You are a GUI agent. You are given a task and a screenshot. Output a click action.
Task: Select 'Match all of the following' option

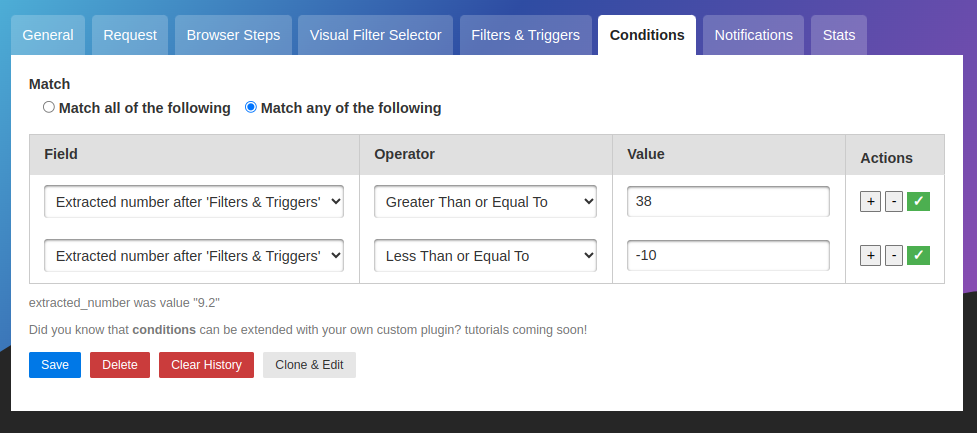pyautogui.click(x=49, y=107)
